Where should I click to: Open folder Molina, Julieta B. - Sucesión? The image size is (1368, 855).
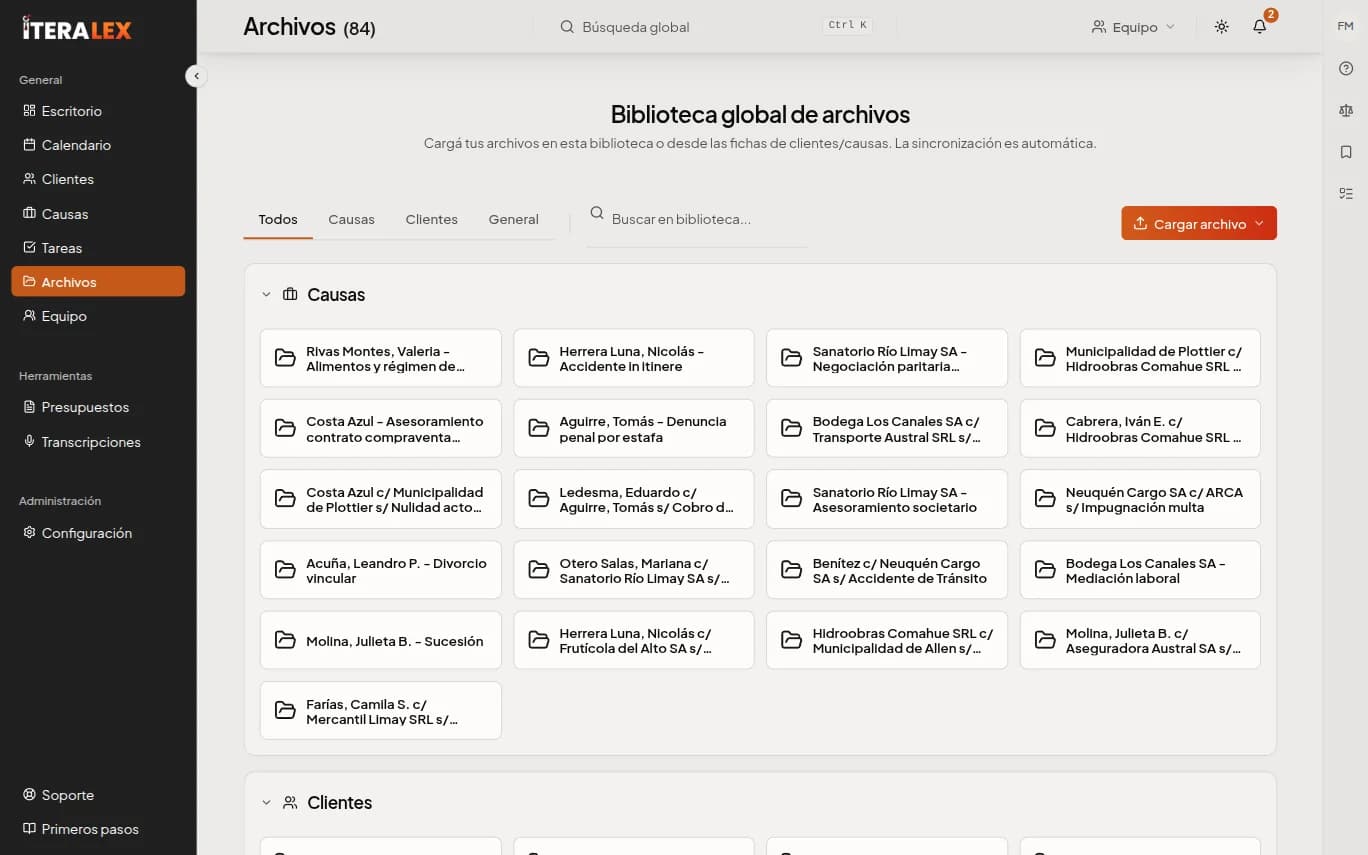coord(381,640)
